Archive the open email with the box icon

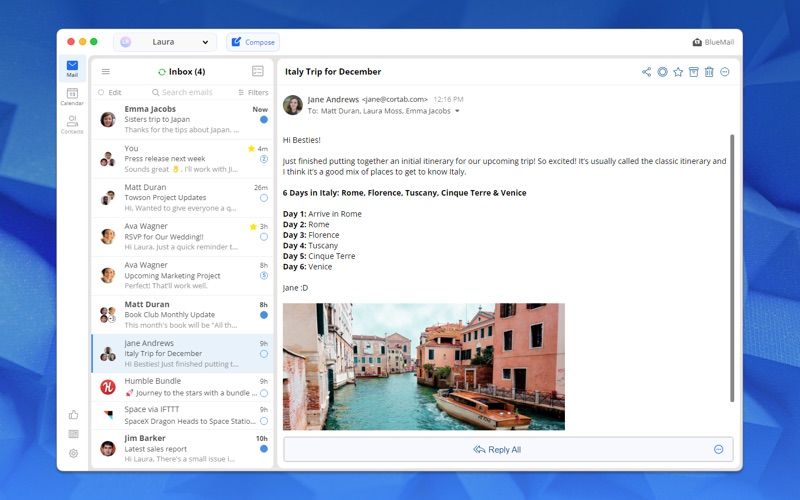[693, 72]
